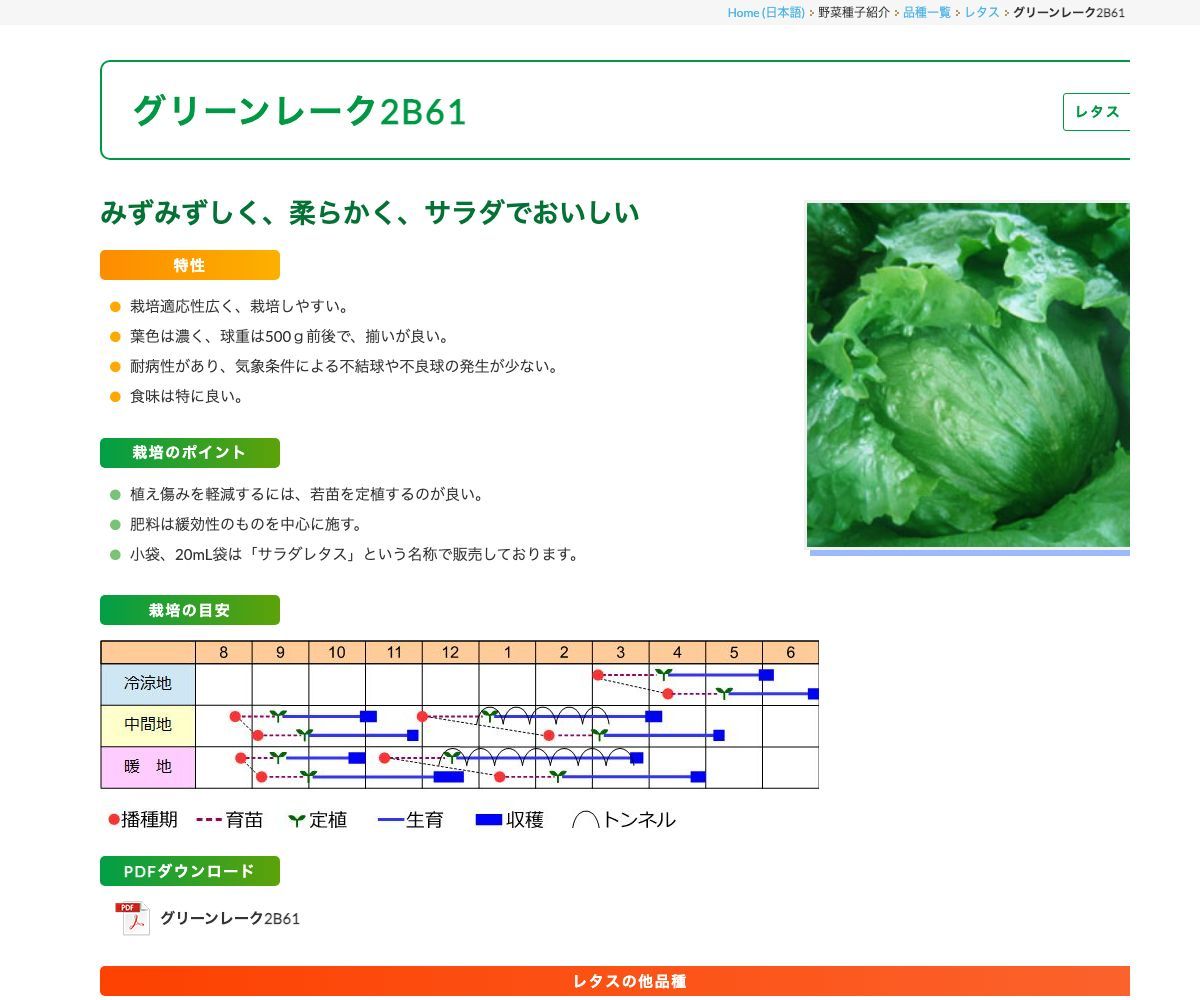Open the PDFダウンロード section header

click(x=189, y=871)
